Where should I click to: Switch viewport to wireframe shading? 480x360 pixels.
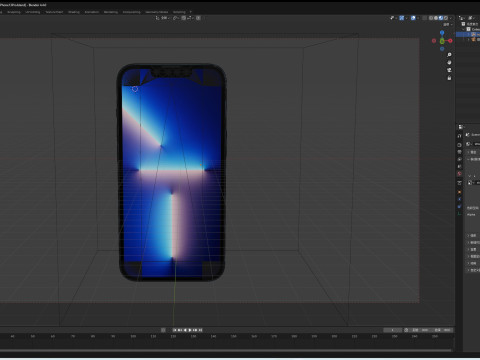[x=431, y=18]
